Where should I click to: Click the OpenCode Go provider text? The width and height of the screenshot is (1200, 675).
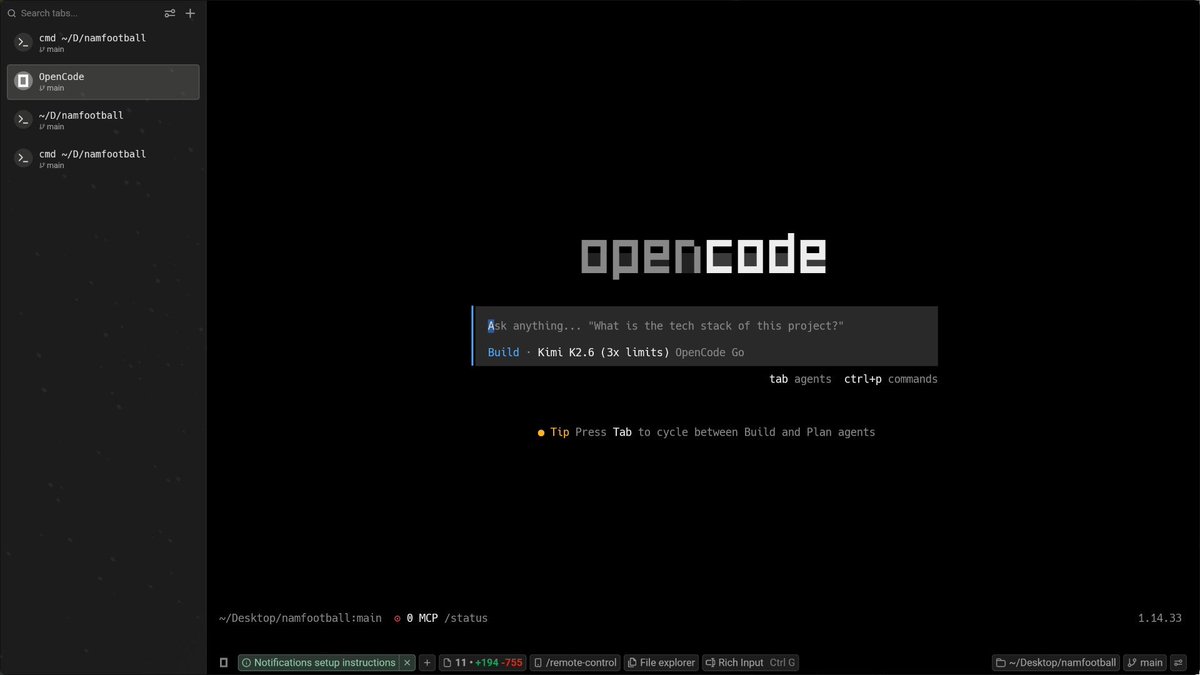(x=710, y=352)
